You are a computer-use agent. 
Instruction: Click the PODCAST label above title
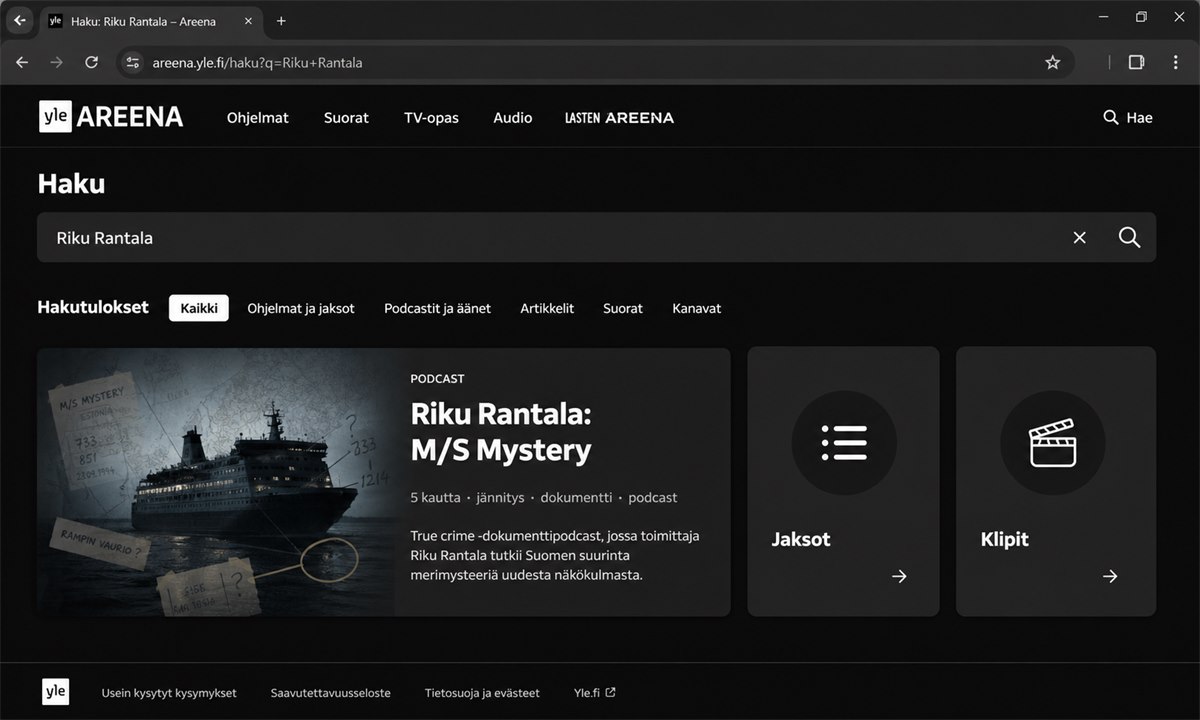coord(437,379)
